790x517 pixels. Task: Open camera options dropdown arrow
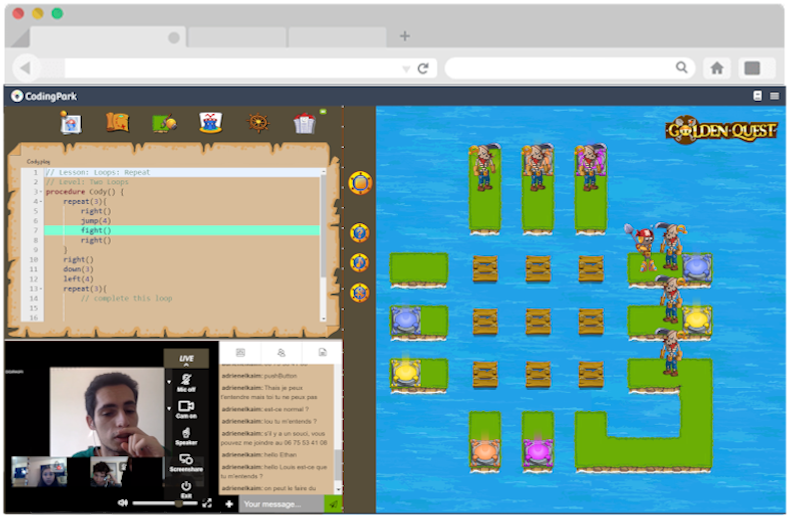[169, 408]
